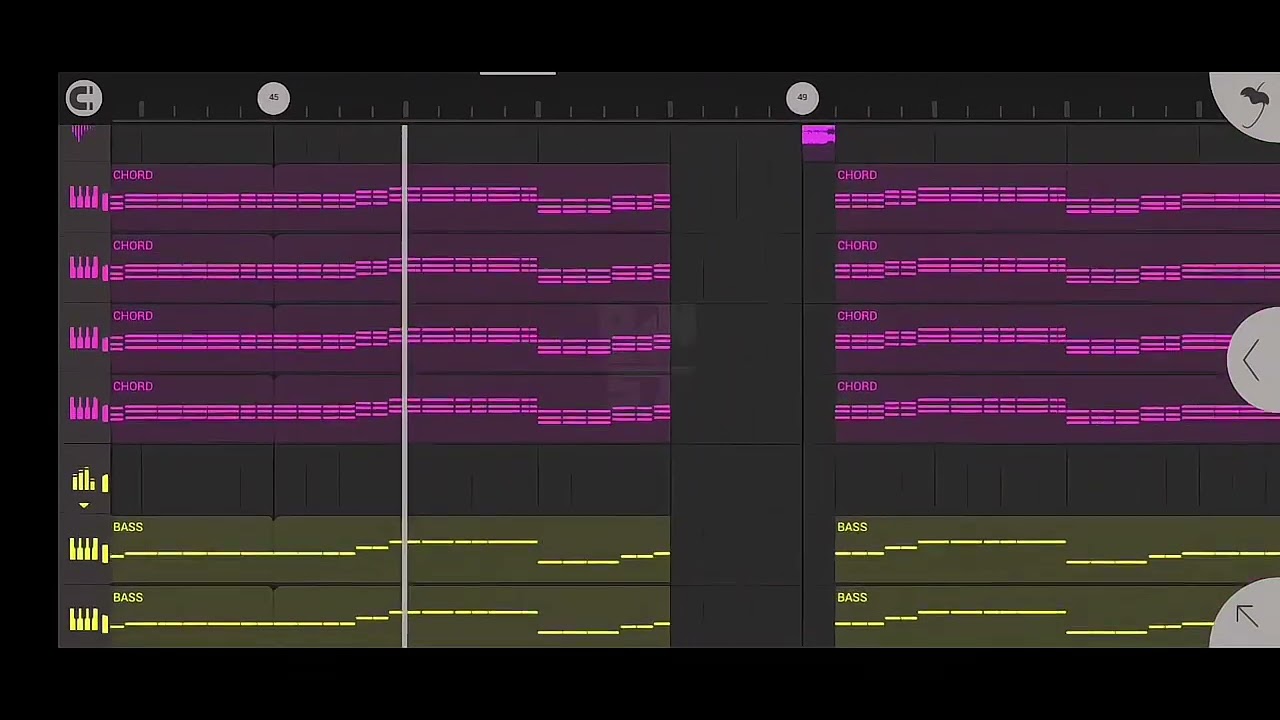Select fourth CHORD track's clip after bar 49
Image resolution: width=1280 pixels, height=720 pixels.
point(1057,408)
